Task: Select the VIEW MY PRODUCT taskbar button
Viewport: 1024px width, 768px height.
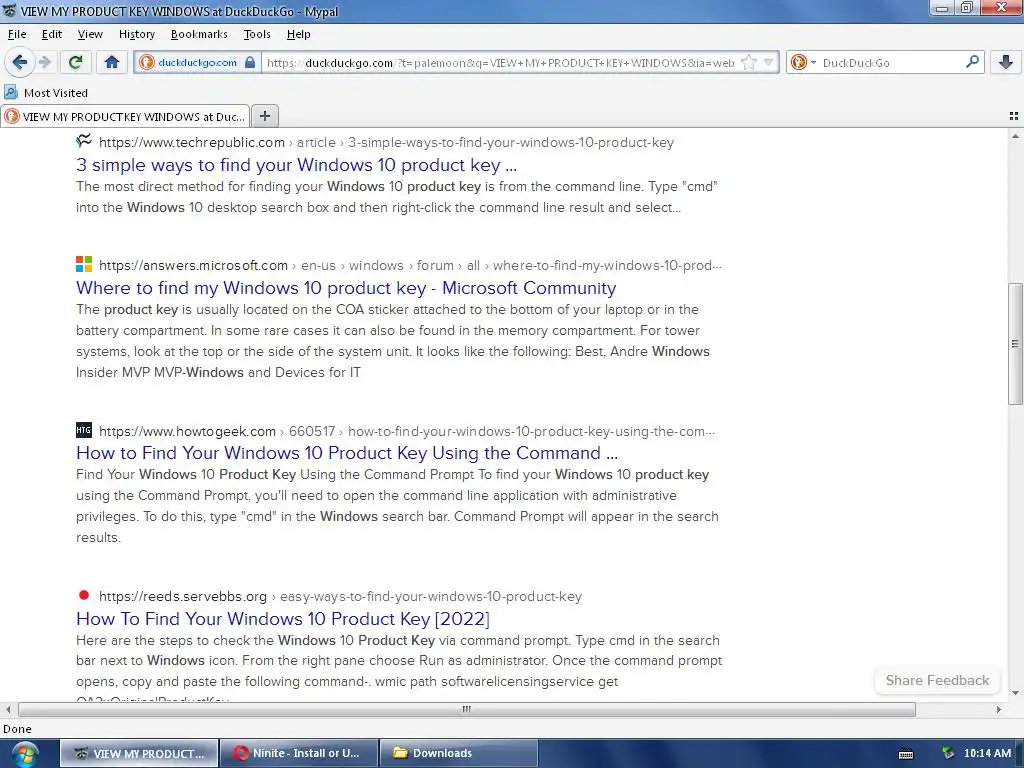Action: (140, 753)
